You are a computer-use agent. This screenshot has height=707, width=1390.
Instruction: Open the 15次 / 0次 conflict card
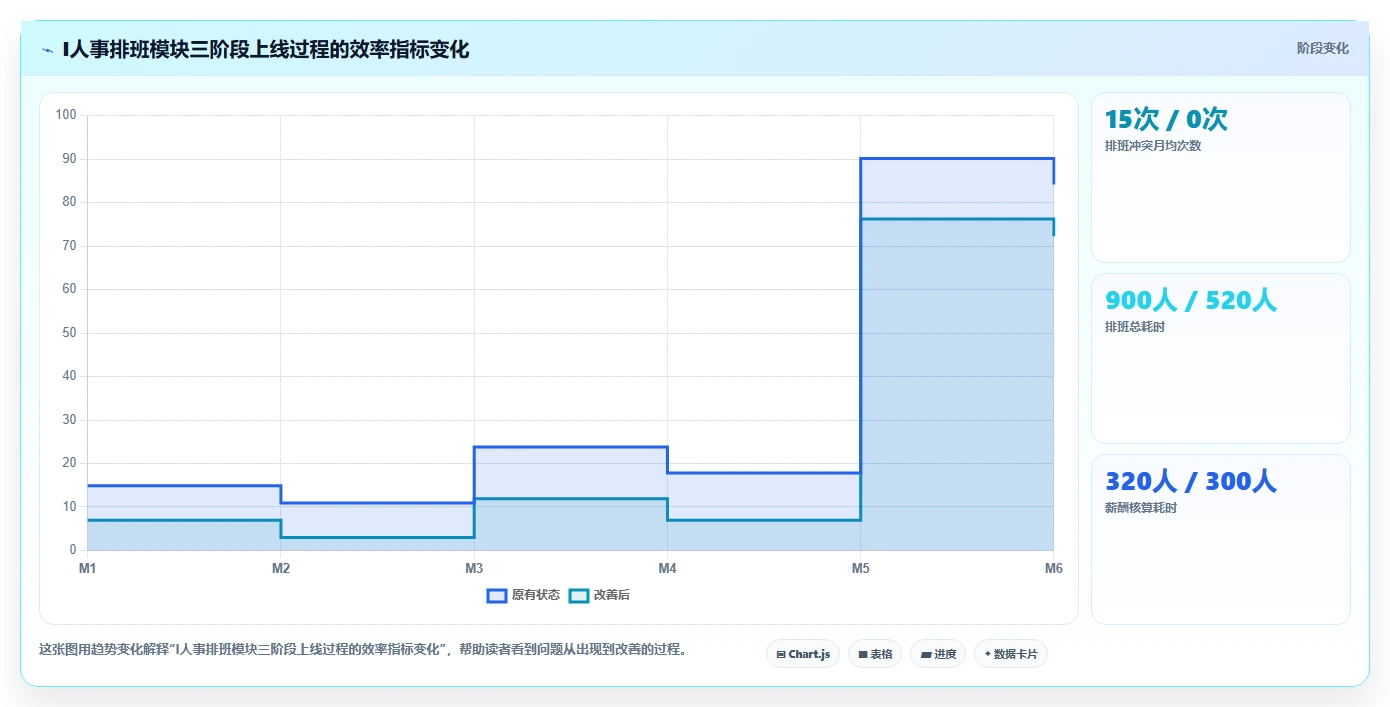click(1221, 178)
